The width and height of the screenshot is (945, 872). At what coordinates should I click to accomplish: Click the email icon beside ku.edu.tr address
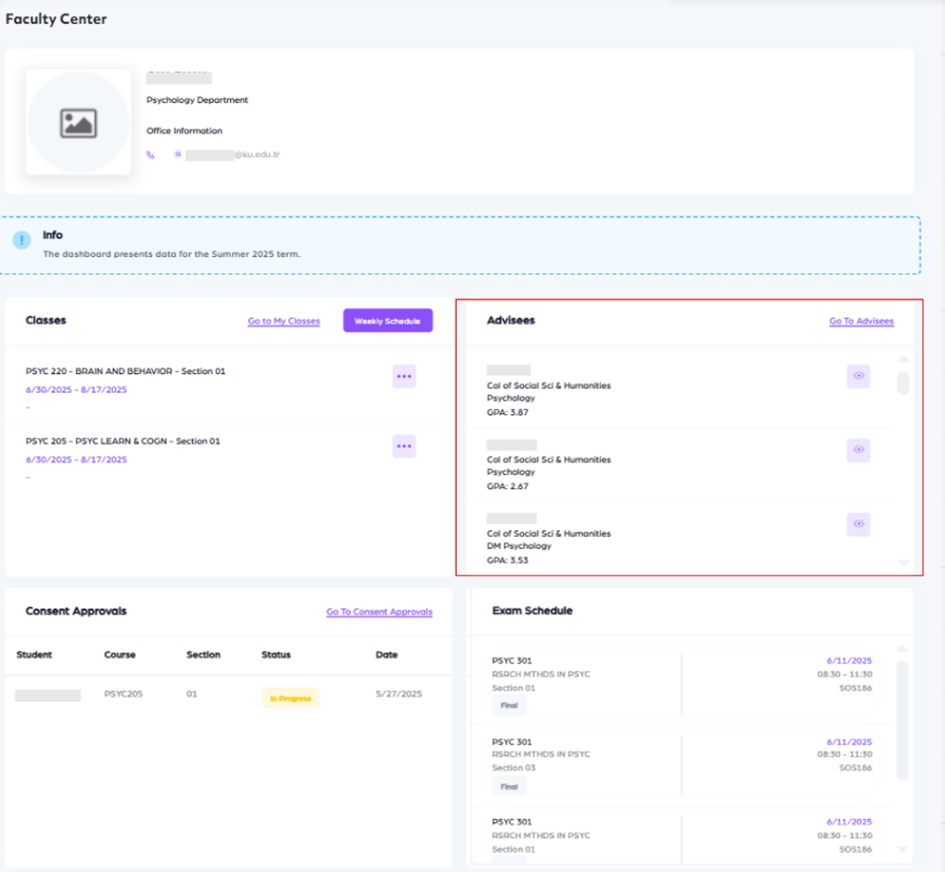point(177,155)
